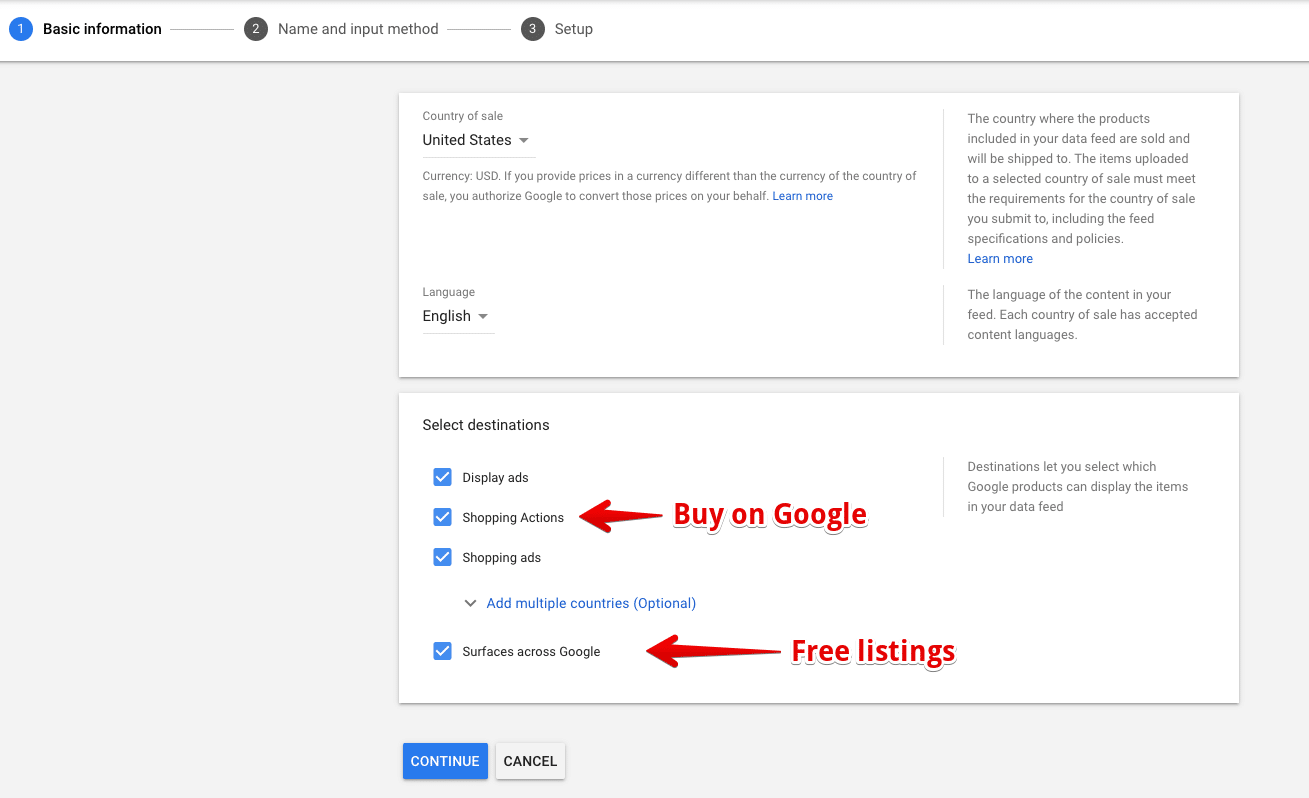
Task: Select the Basic information step label
Action: (x=102, y=29)
